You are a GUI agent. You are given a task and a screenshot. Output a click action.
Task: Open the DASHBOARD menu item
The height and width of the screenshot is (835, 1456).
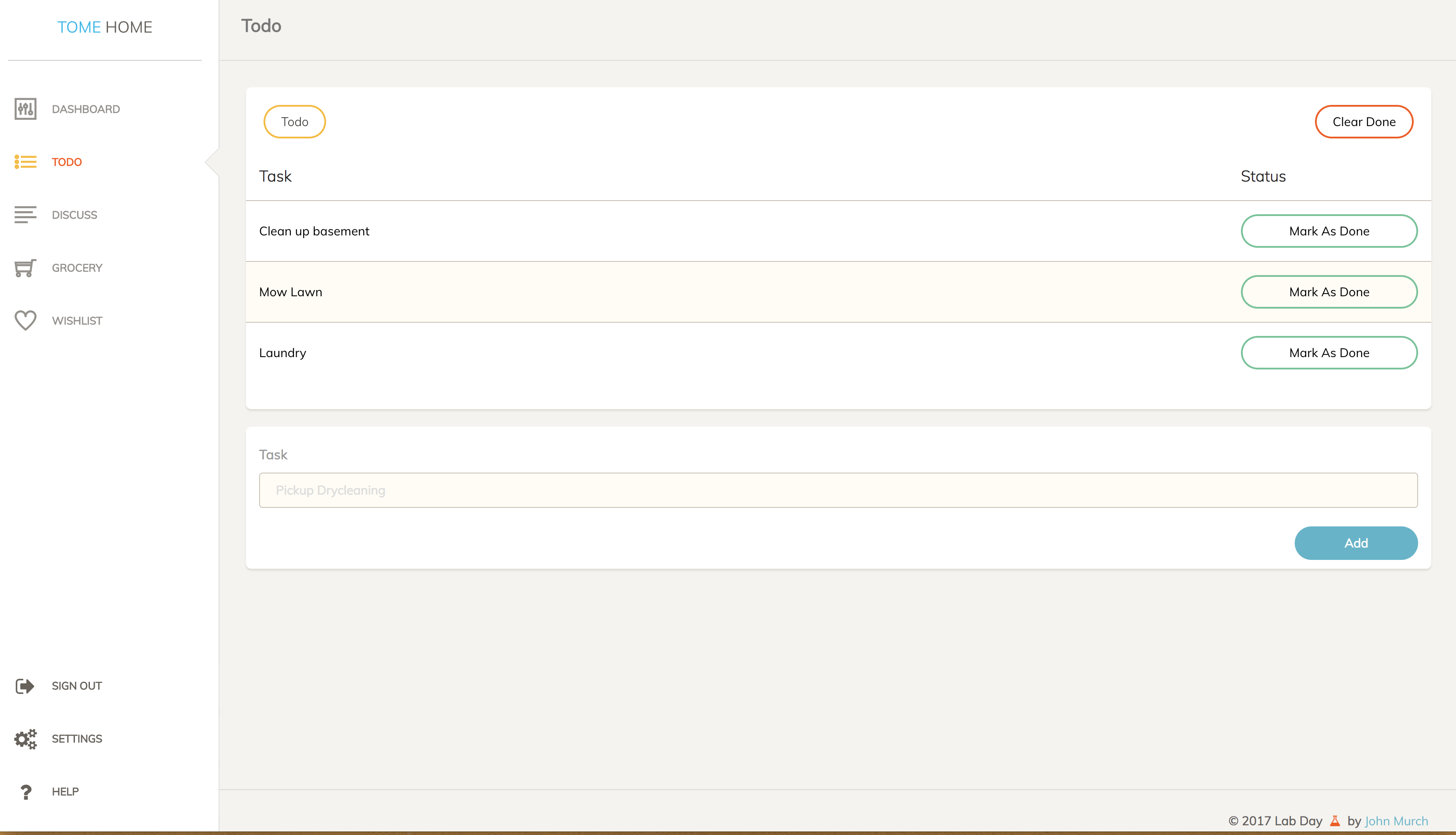(86, 109)
